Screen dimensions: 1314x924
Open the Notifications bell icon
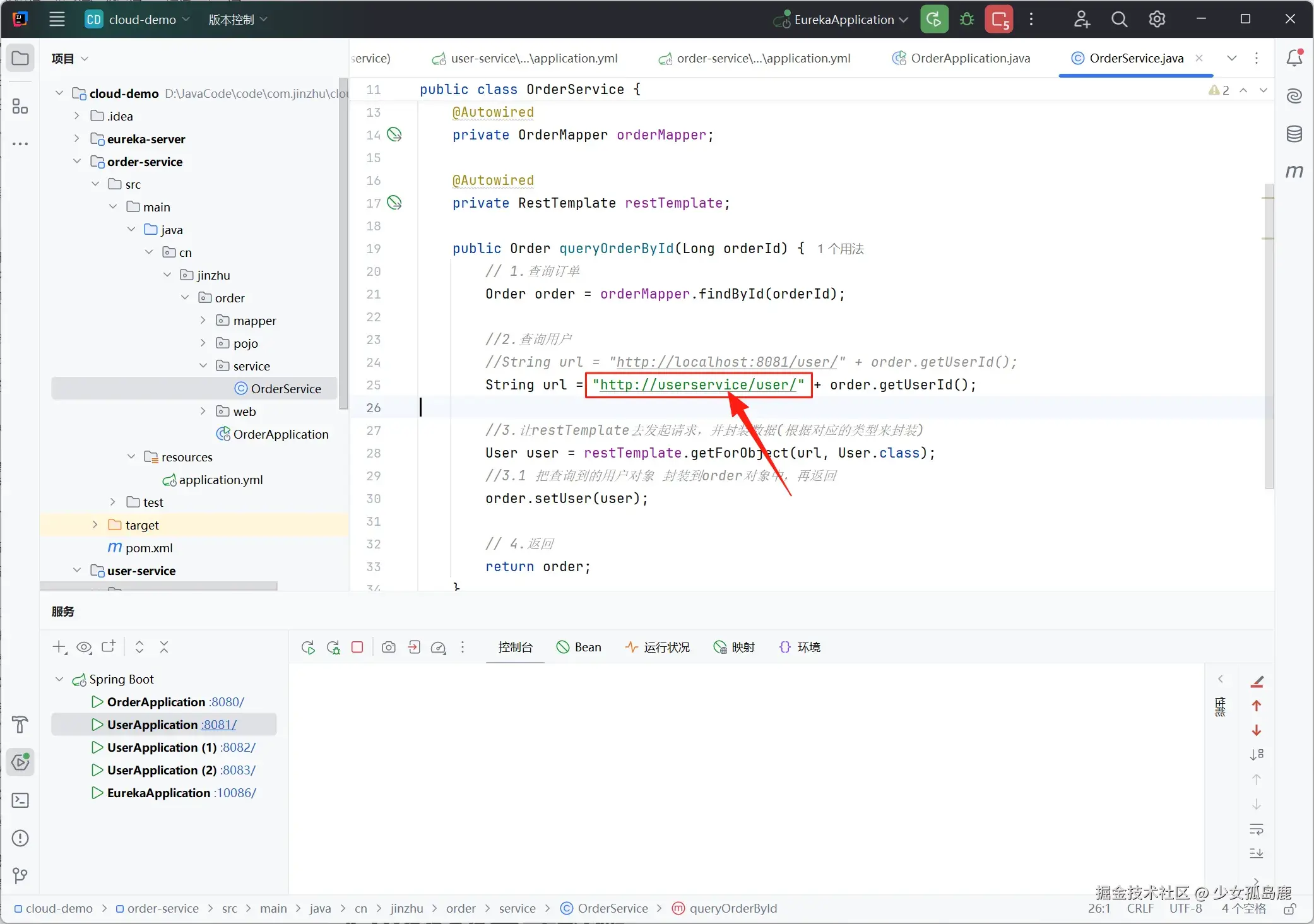pyautogui.click(x=1294, y=58)
